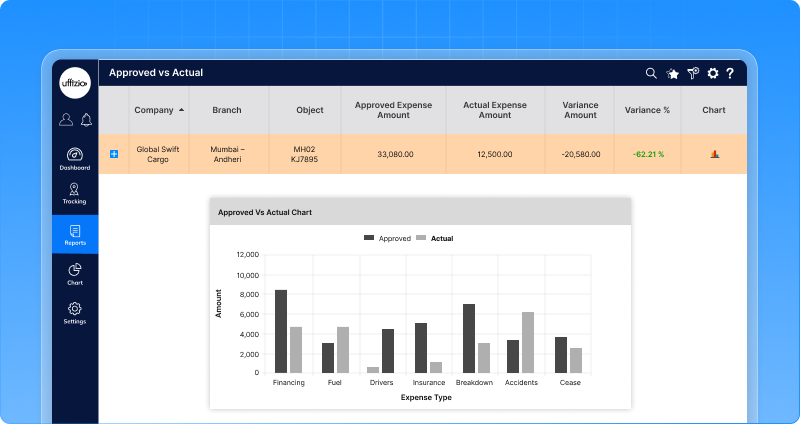The width and height of the screenshot is (800, 424).
Task: Open the user profile icon
Action: click(66, 120)
